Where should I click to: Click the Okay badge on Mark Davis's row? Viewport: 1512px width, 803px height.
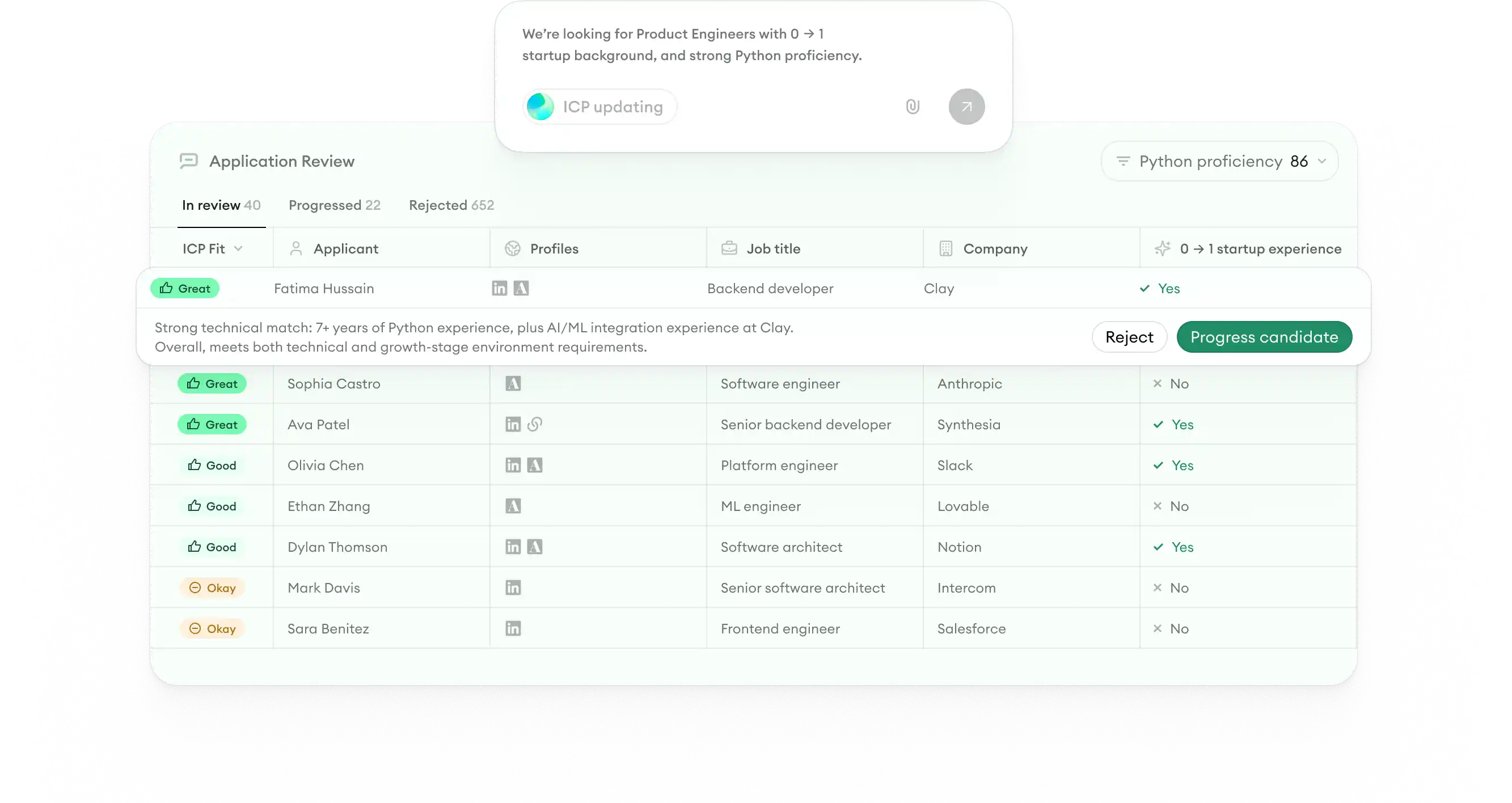(213, 587)
